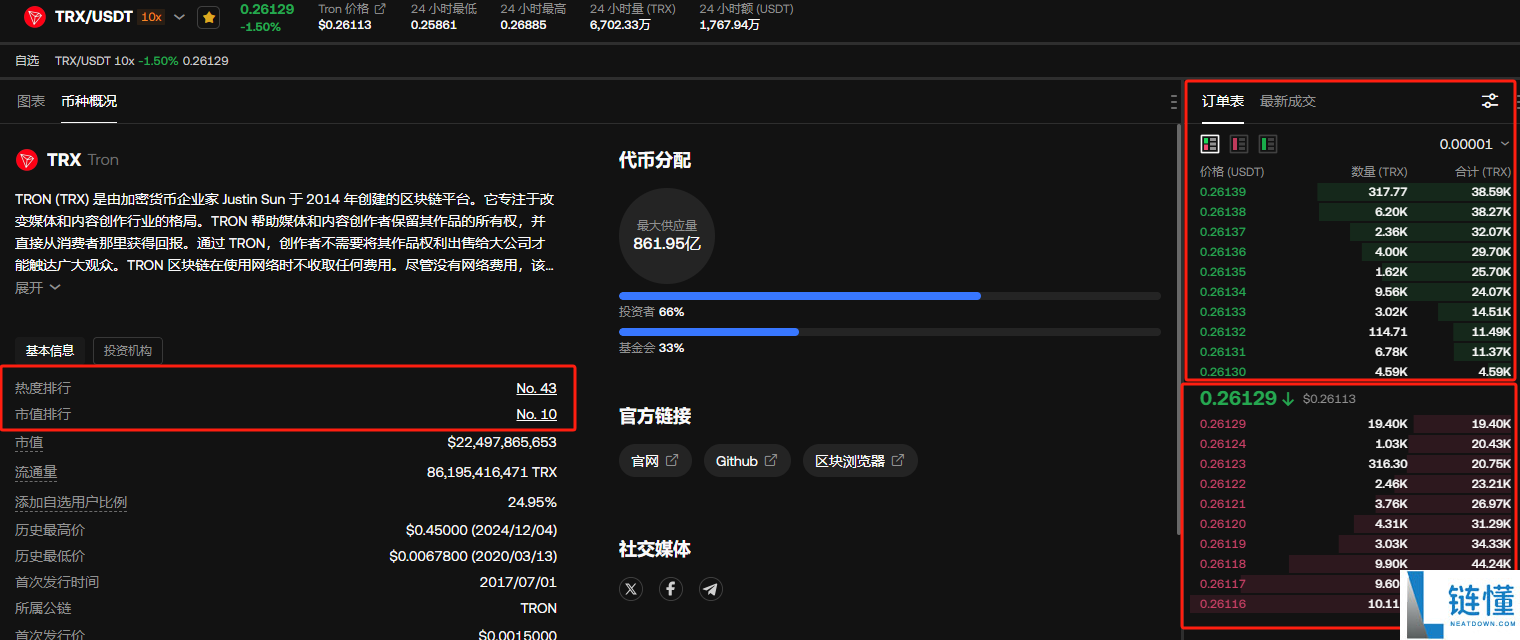The width and height of the screenshot is (1520, 640).
Task: Click the TRX logo beside Tron heading
Action: (27, 160)
